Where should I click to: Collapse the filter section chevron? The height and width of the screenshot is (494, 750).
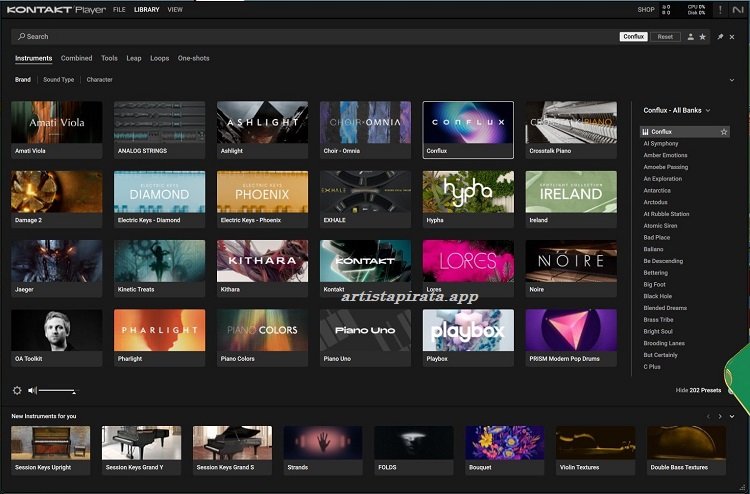pos(732,80)
